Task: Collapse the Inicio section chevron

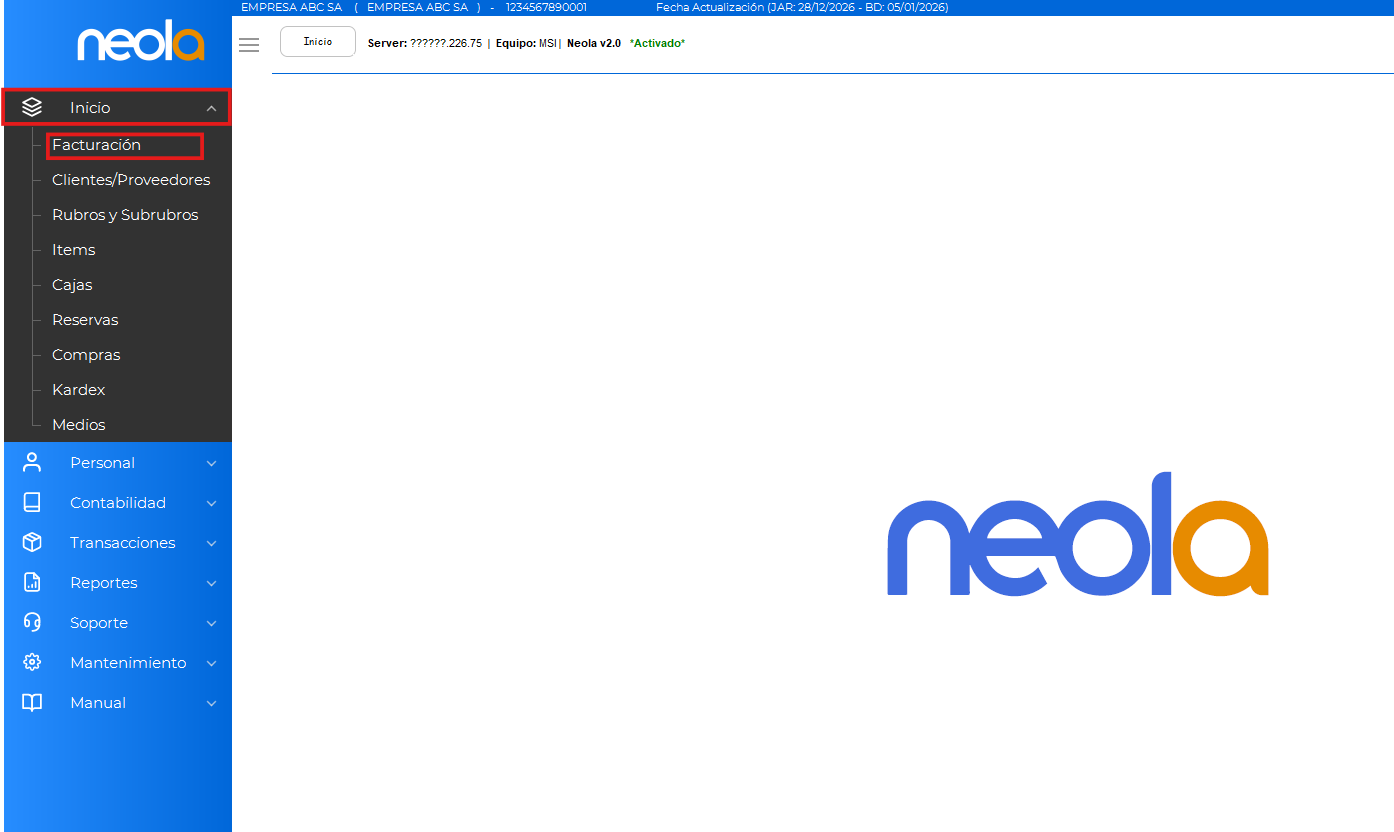Action: pyautogui.click(x=211, y=108)
